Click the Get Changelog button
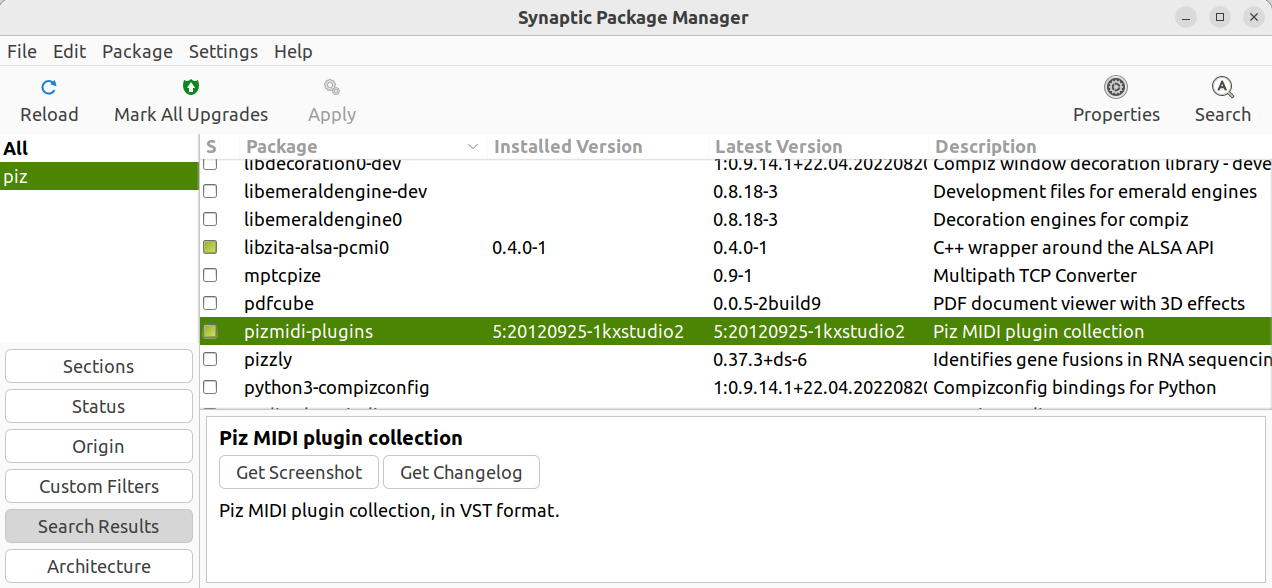The image size is (1272, 588). (461, 472)
